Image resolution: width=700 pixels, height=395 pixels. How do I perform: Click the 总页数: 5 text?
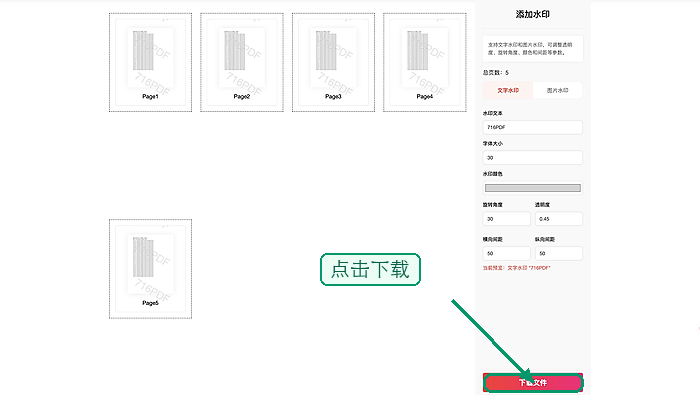pyautogui.click(x=496, y=72)
